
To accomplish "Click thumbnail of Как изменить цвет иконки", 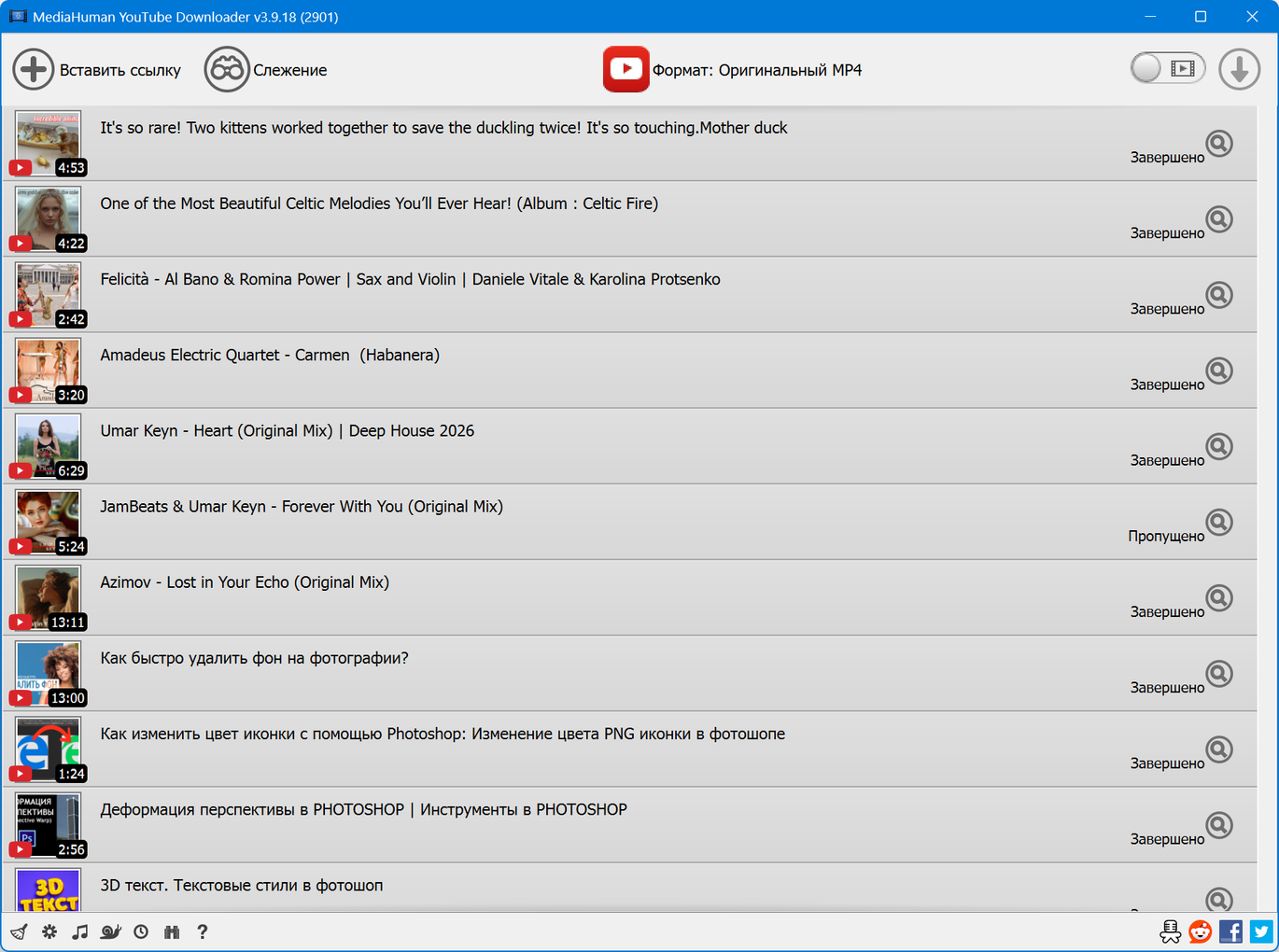I will tap(49, 749).
